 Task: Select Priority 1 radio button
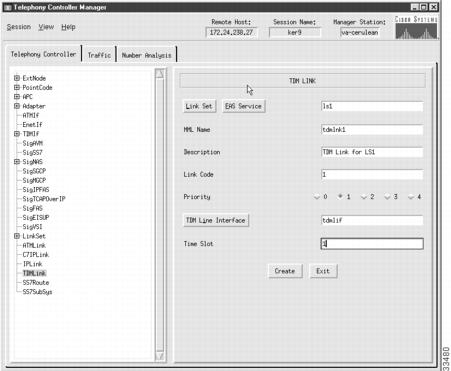[x=340, y=197]
